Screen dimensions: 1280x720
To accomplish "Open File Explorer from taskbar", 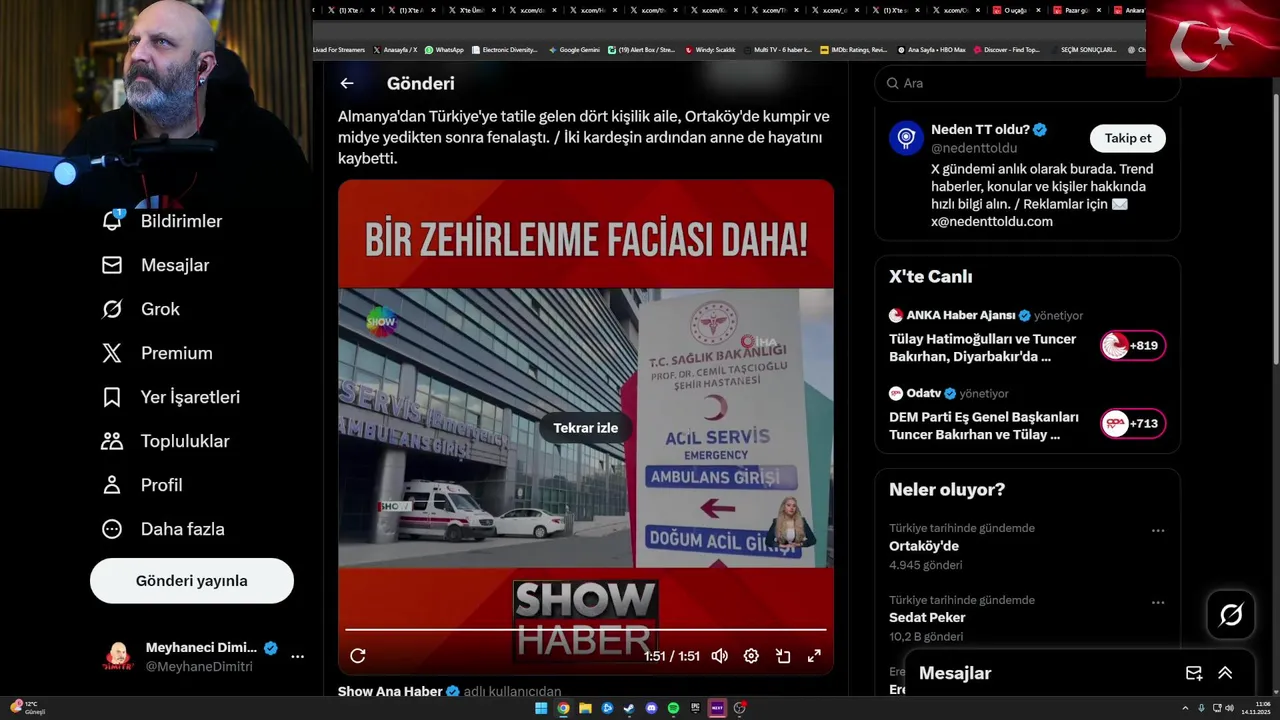I will 585,708.
